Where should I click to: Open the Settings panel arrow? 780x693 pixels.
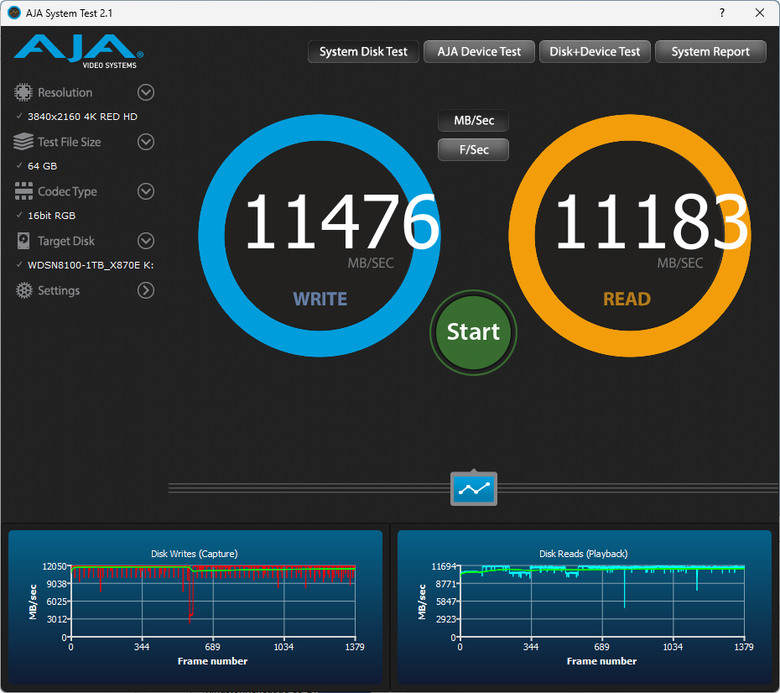click(x=146, y=290)
